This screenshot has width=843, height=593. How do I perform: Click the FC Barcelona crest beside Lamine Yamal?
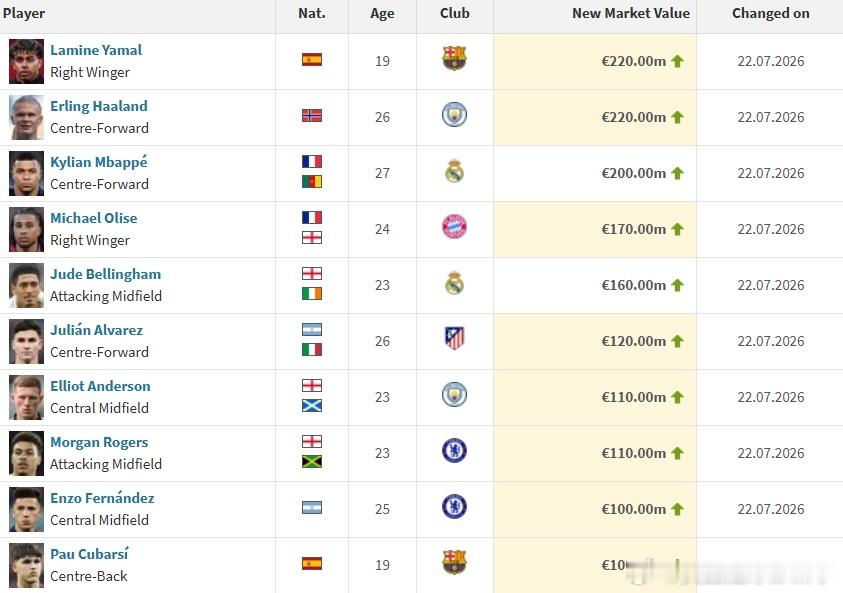coord(454,59)
